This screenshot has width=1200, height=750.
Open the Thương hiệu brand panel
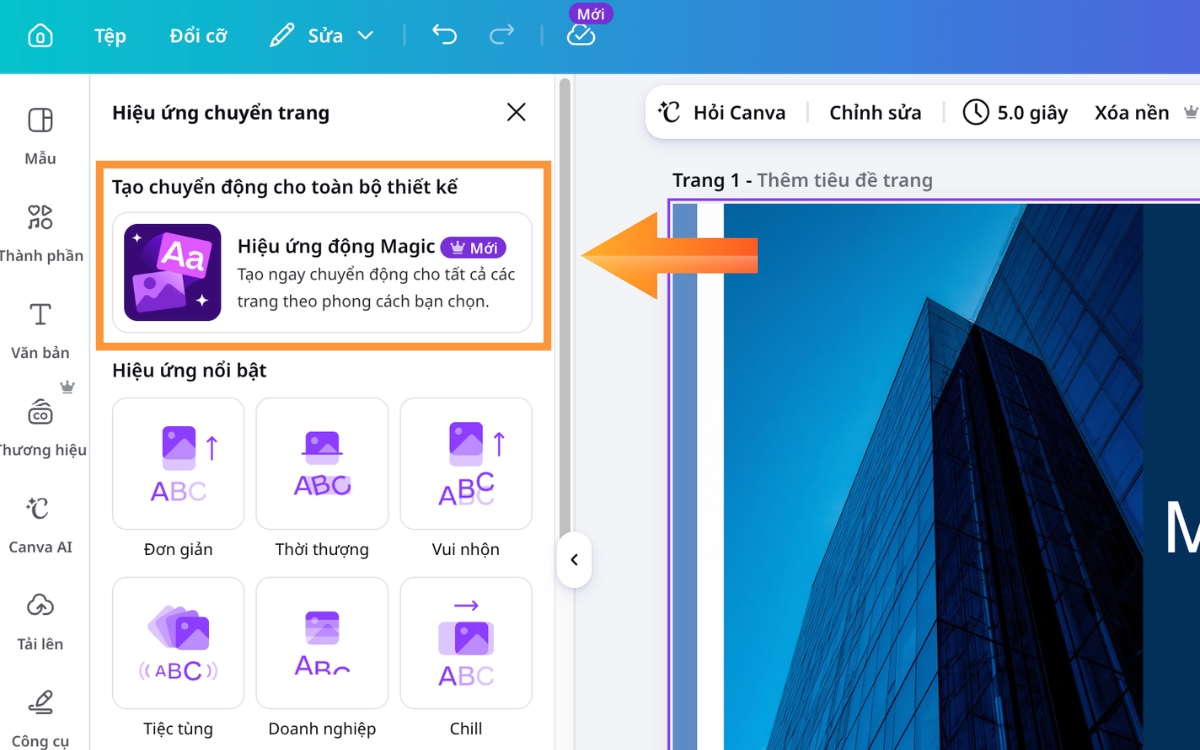(40, 427)
